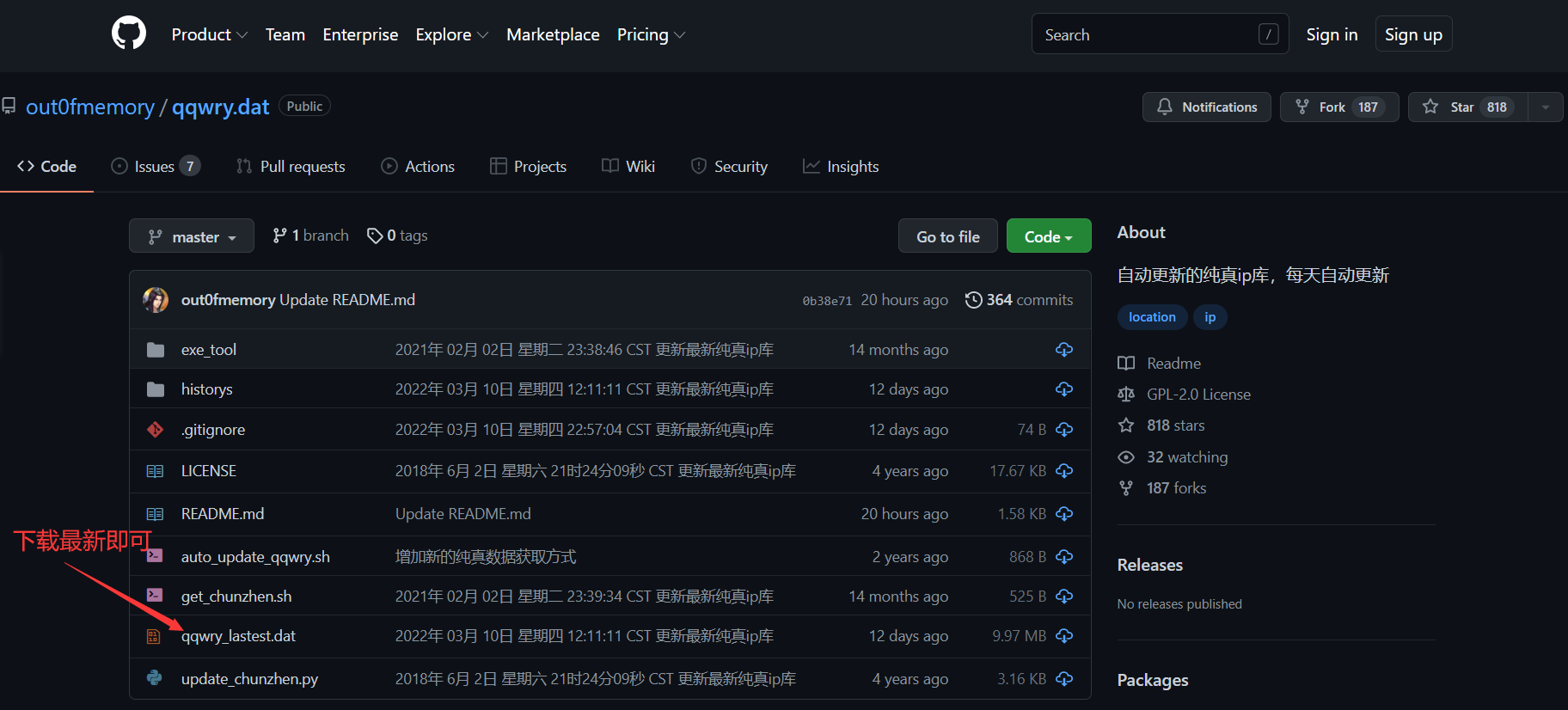This screenshot has width=1568, height=710.
Task: Open the Issues tab
Action: click(x=156, y=167)
